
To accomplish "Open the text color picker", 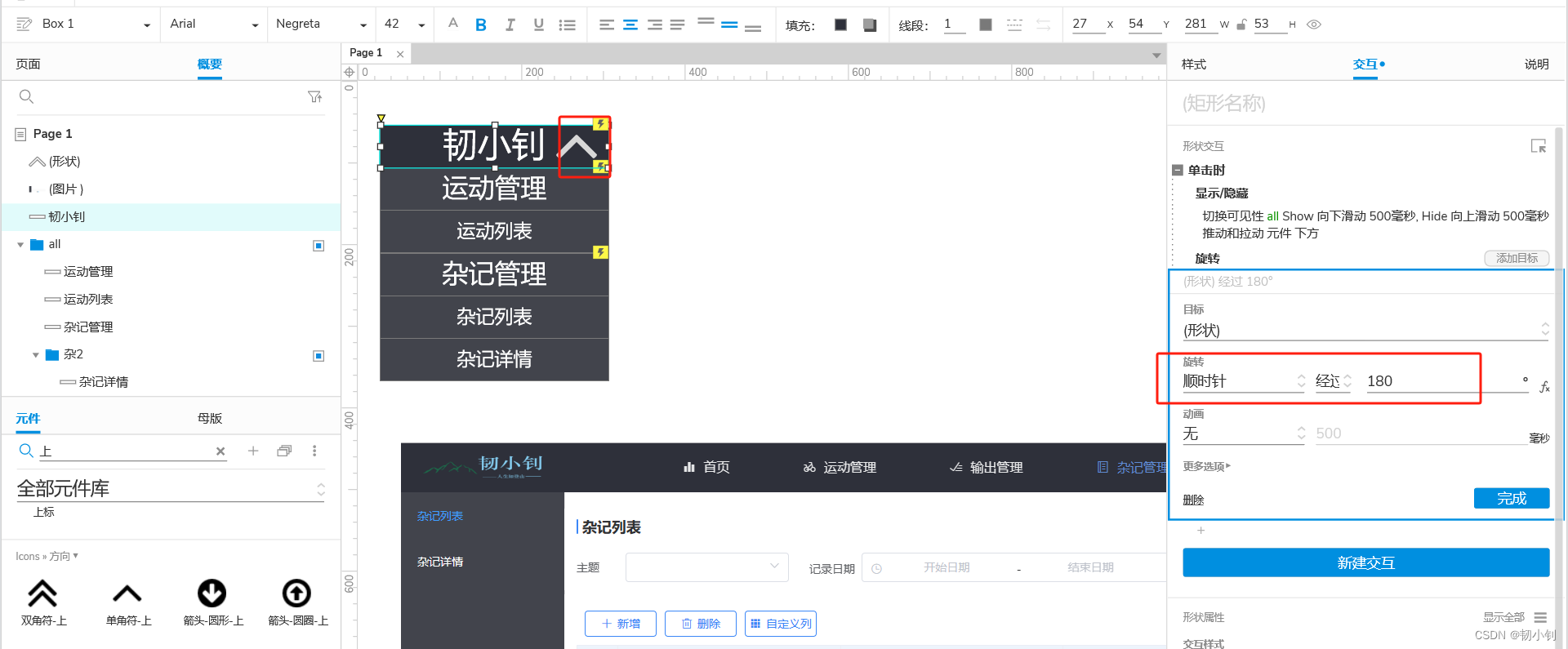I will point(453,24).
